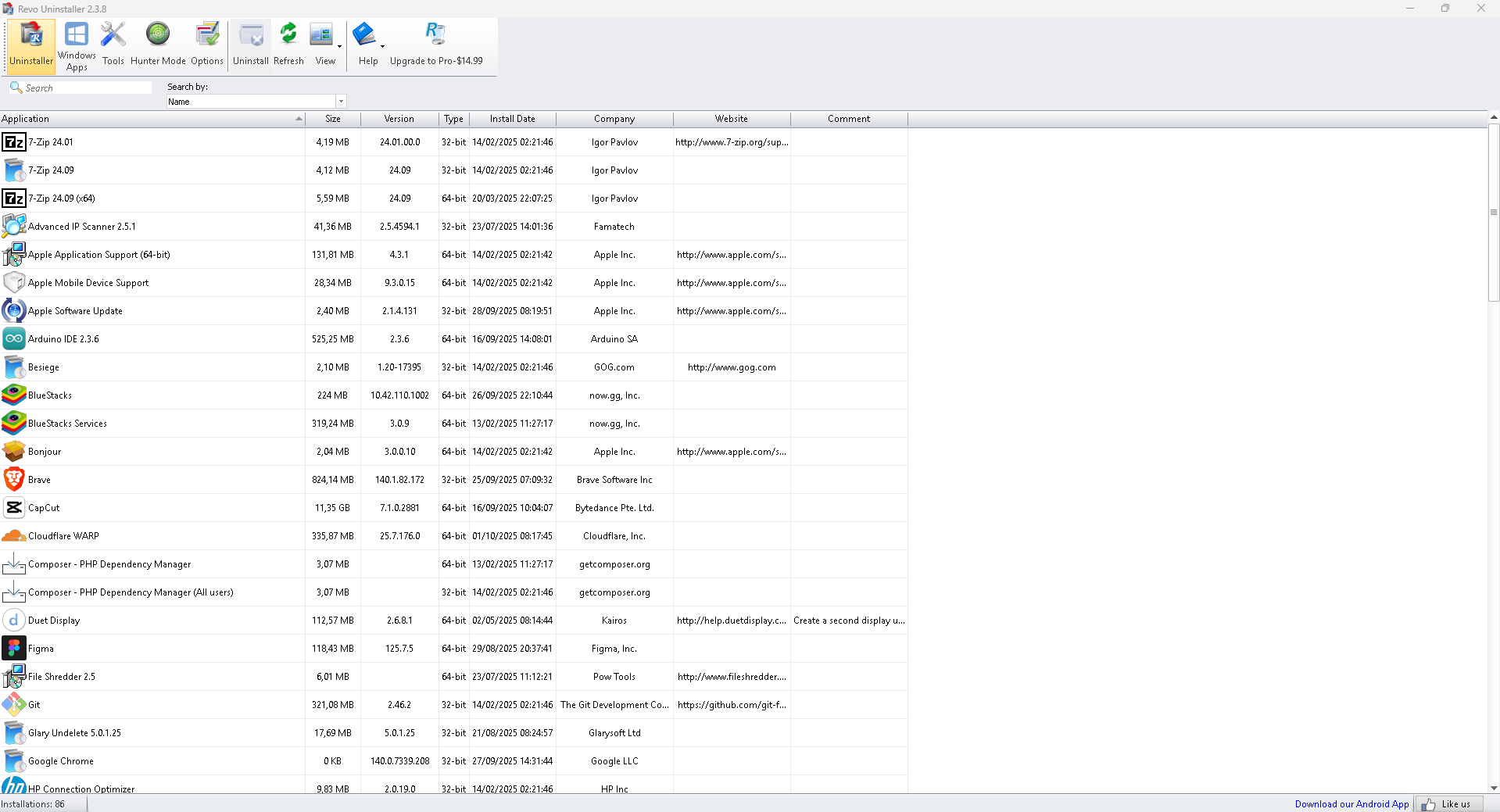Image resolution: width=1500 pixels, height=812 pixels.
Task: Open Windows Apps from the toolbar
Action: coord(77,45)
